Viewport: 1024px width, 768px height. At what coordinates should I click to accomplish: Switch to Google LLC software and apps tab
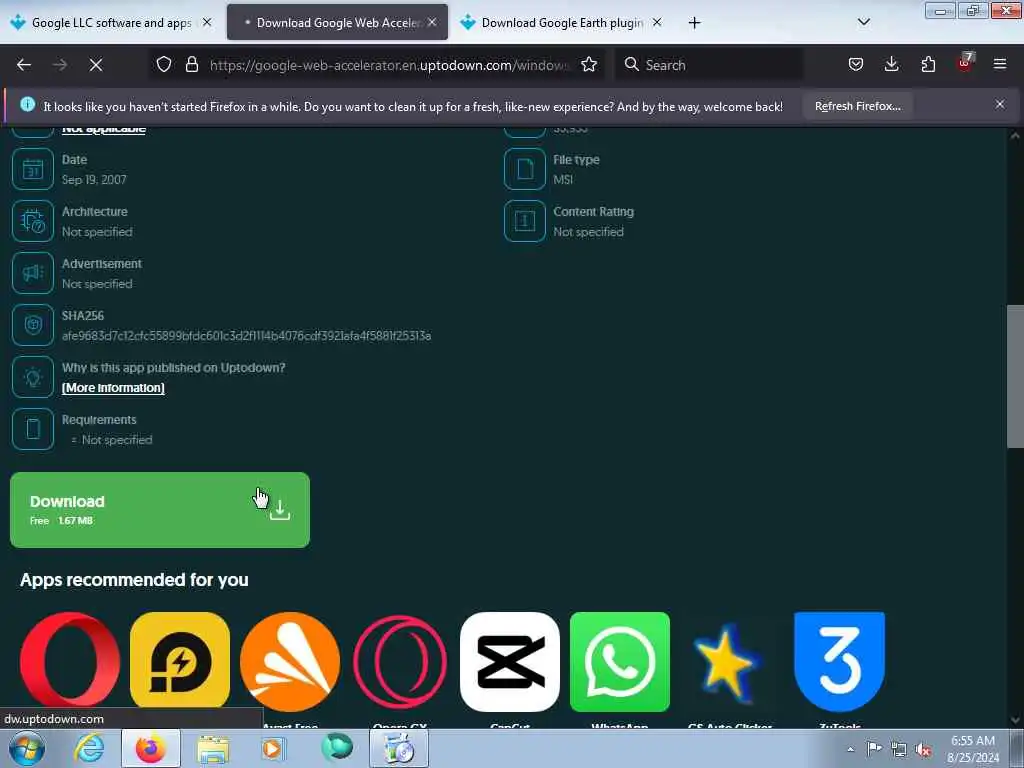[111, 23]
